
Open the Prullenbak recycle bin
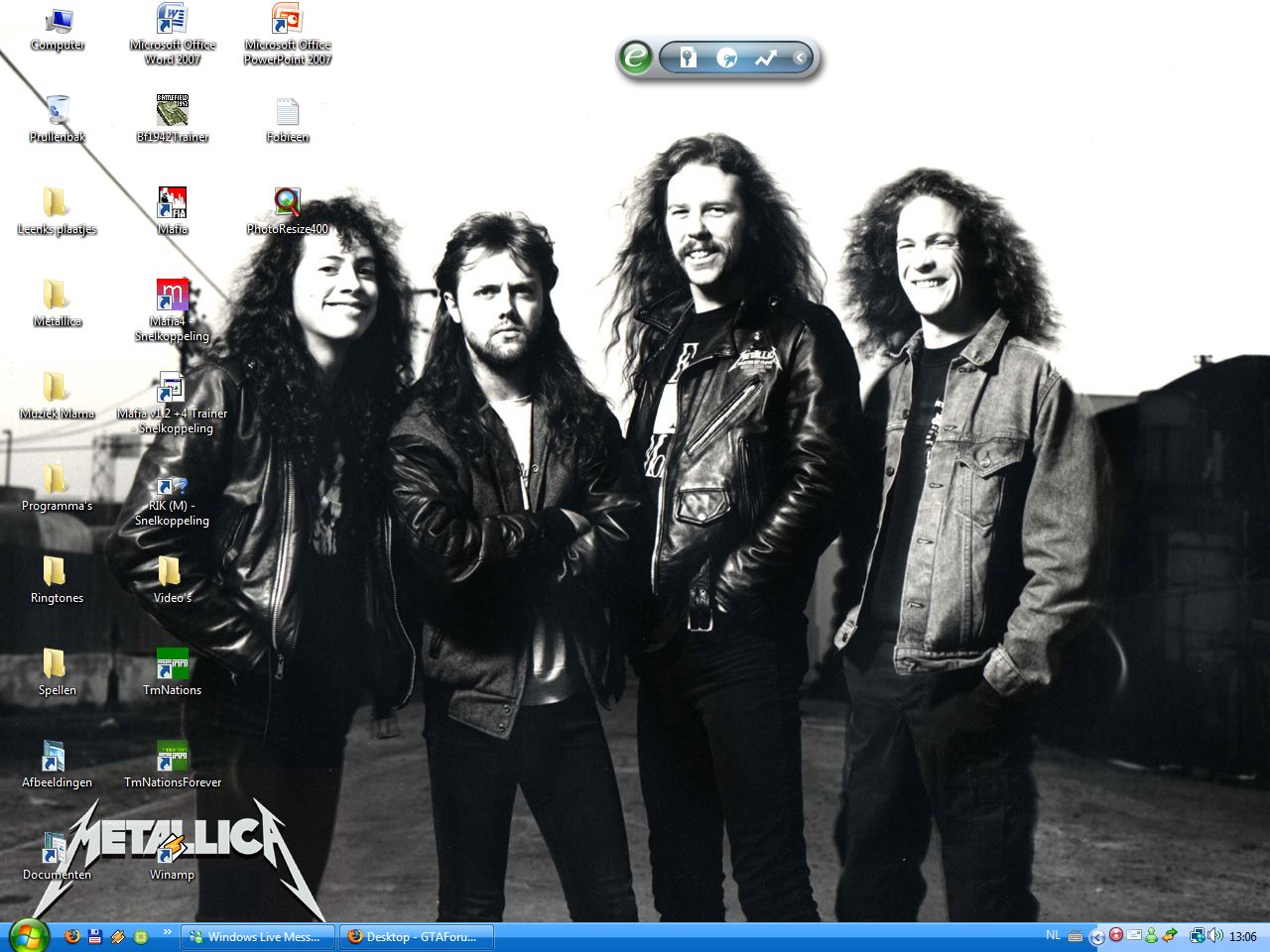click(58, 120)
